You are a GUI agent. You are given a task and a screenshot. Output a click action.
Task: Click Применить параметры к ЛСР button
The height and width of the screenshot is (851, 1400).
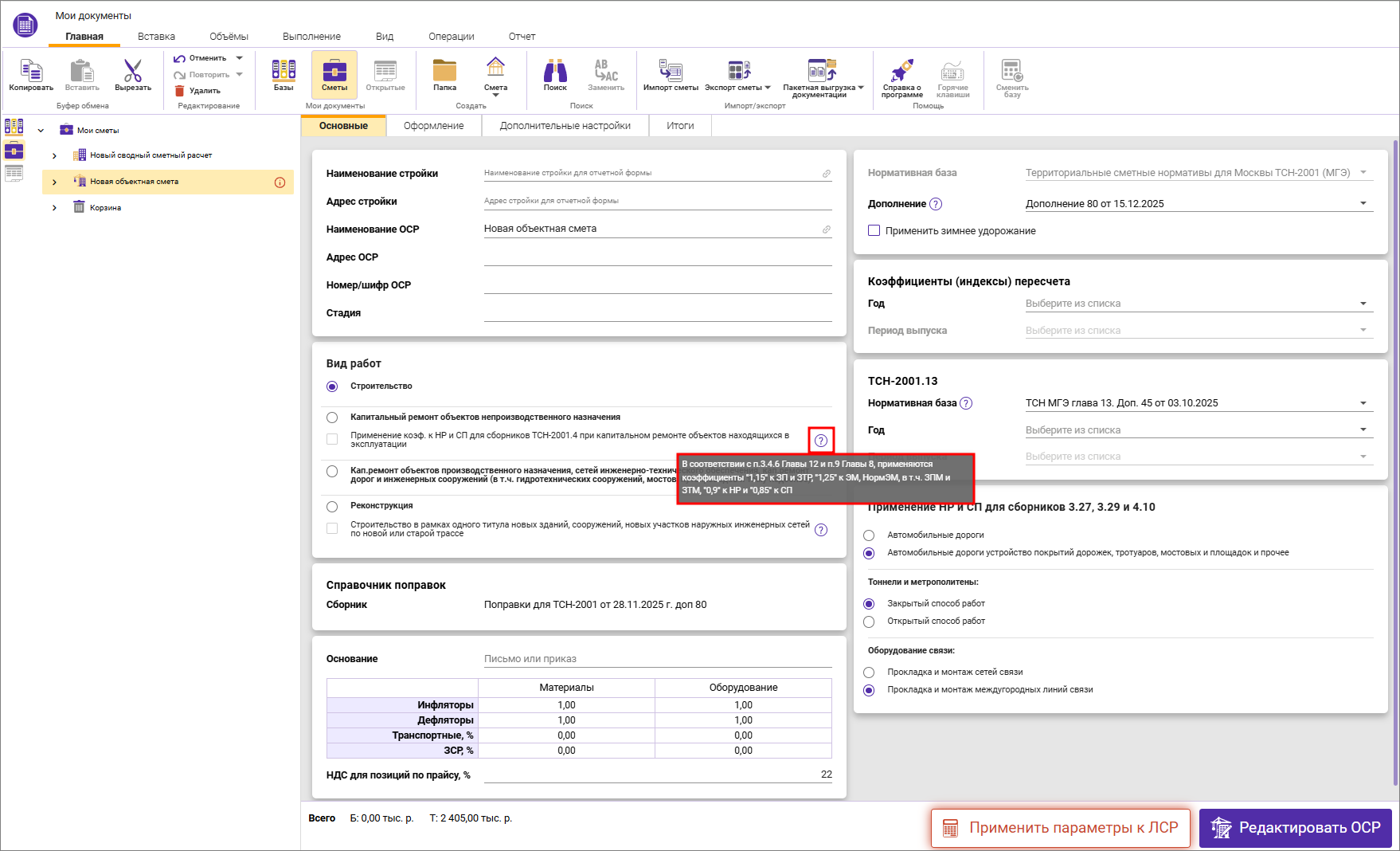tap(1060, 828)
